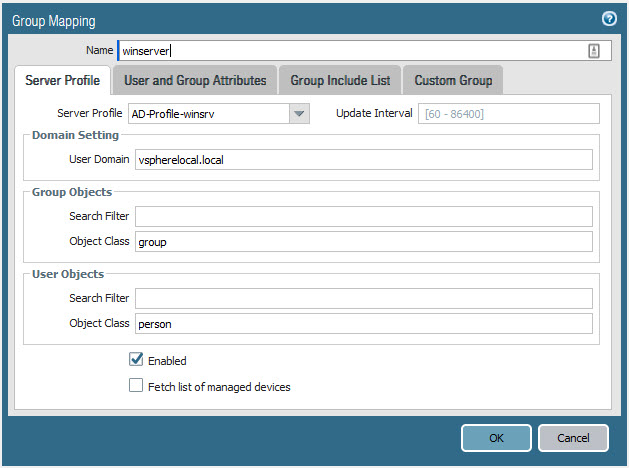
Task: Click Group Objects Search Filter field
Action: pos(363,217)
